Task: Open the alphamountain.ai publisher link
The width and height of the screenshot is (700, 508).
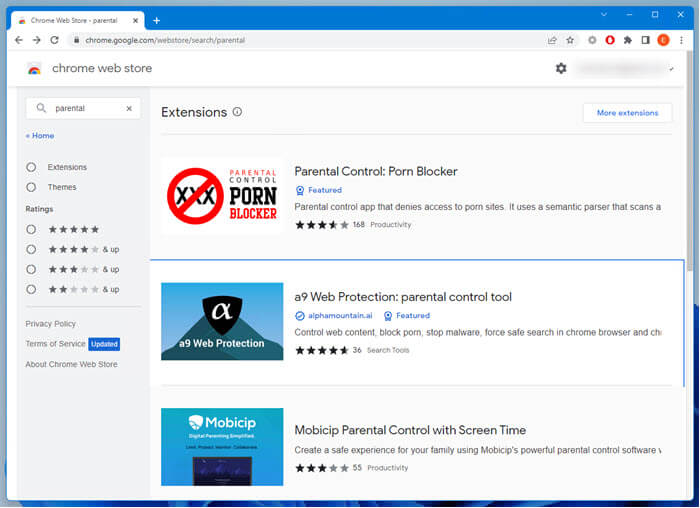Action: [x=340, y=316]
